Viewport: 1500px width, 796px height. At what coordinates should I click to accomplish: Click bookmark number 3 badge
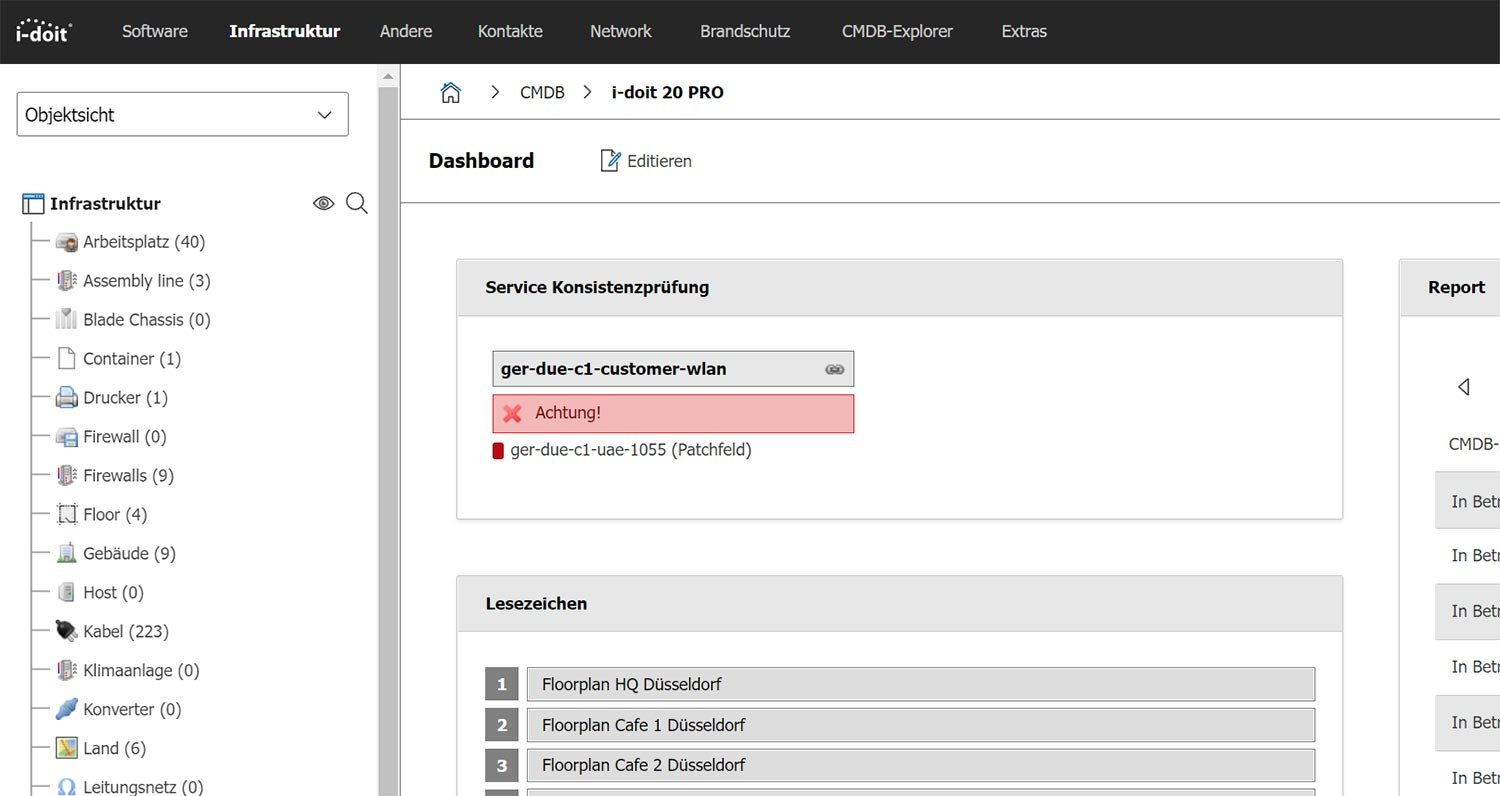pos(502,765)
